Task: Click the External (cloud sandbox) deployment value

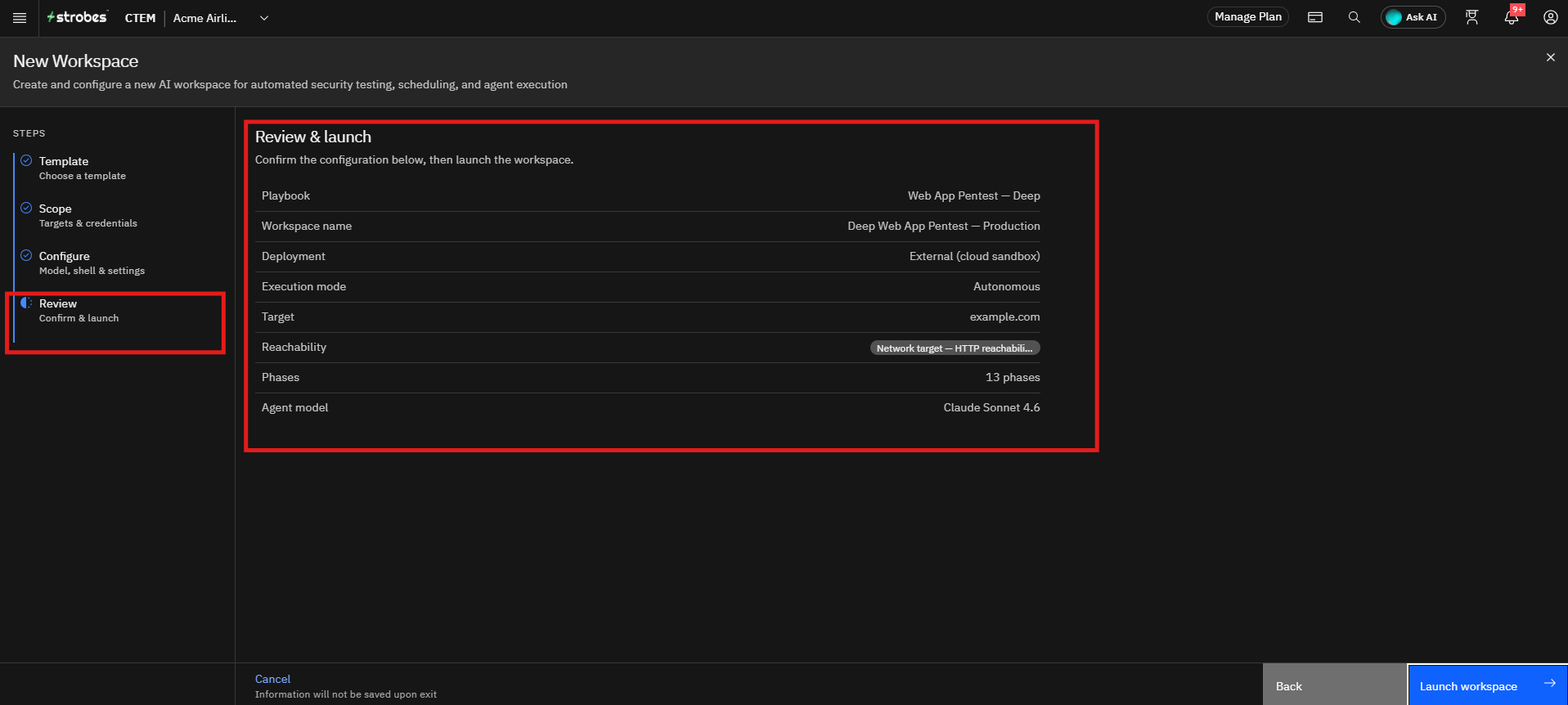Action: tap(974, 256)
